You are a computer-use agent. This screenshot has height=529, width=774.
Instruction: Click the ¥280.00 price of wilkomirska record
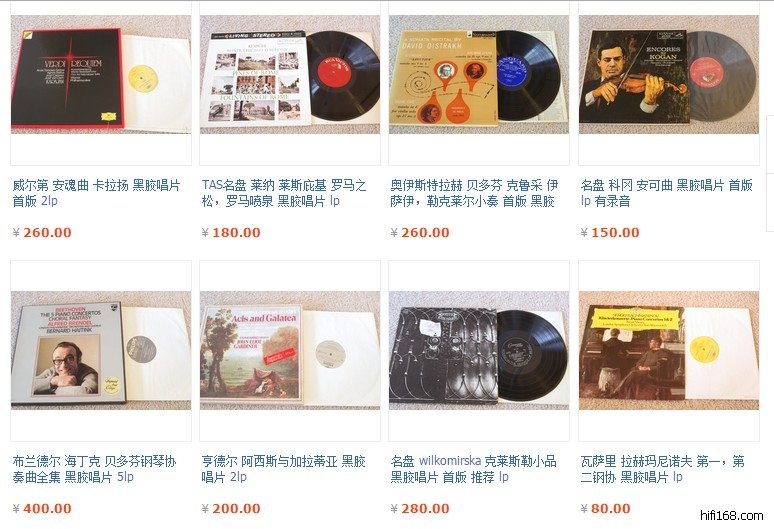pos(420,508)
